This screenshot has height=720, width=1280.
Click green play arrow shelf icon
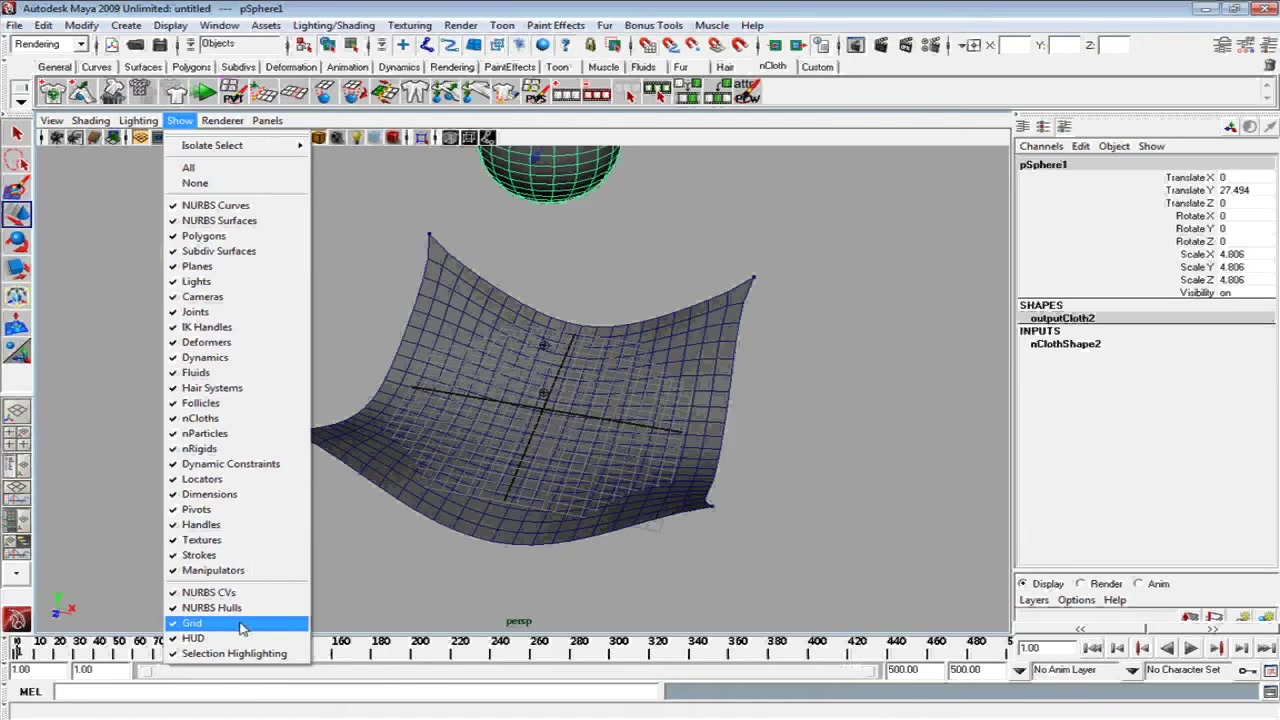click(x=204, y=94)
